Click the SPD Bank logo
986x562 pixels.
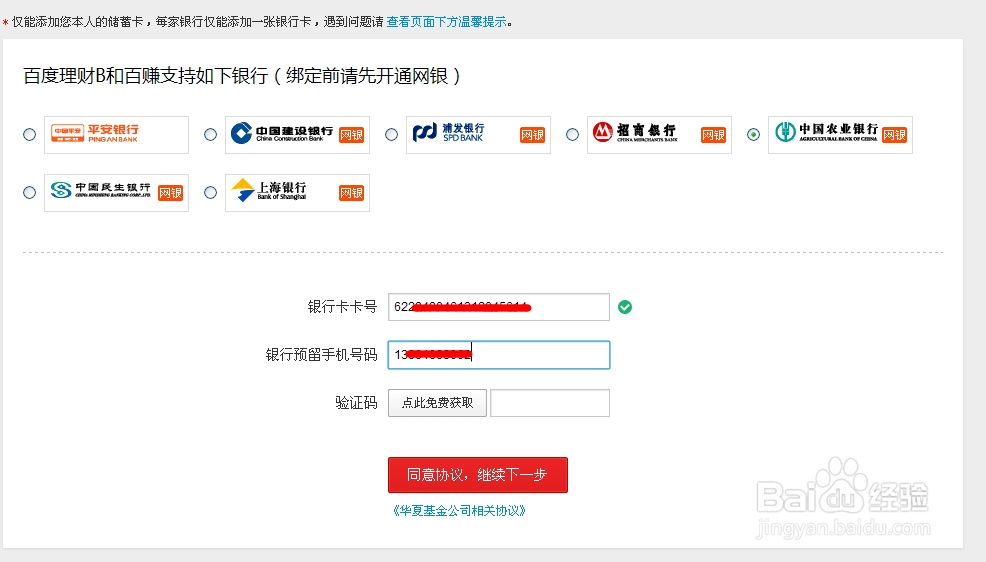click(x=479, y=135)
